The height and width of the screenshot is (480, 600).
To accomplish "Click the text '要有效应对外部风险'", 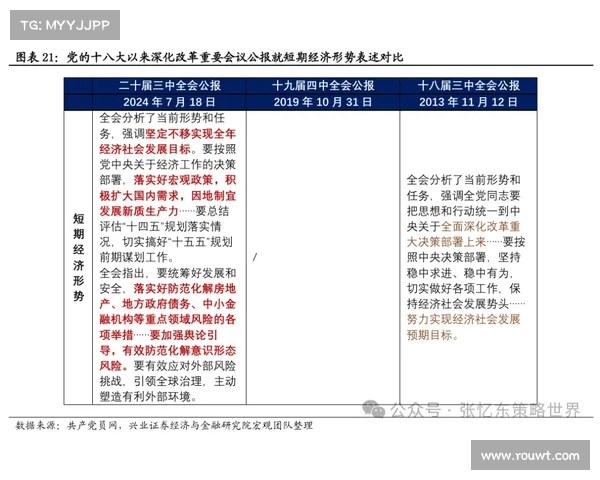I will [184, 366].
